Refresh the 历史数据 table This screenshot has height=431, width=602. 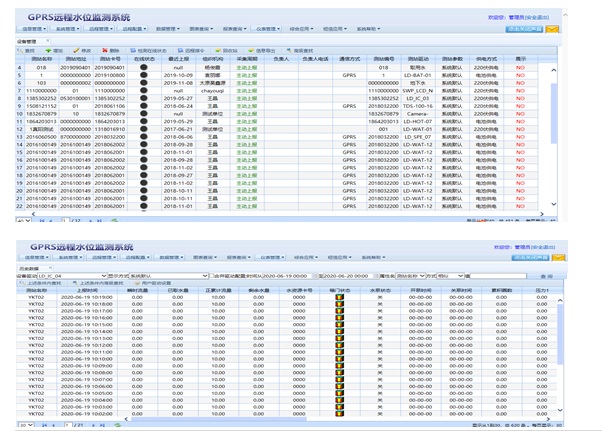click(117, 425)
